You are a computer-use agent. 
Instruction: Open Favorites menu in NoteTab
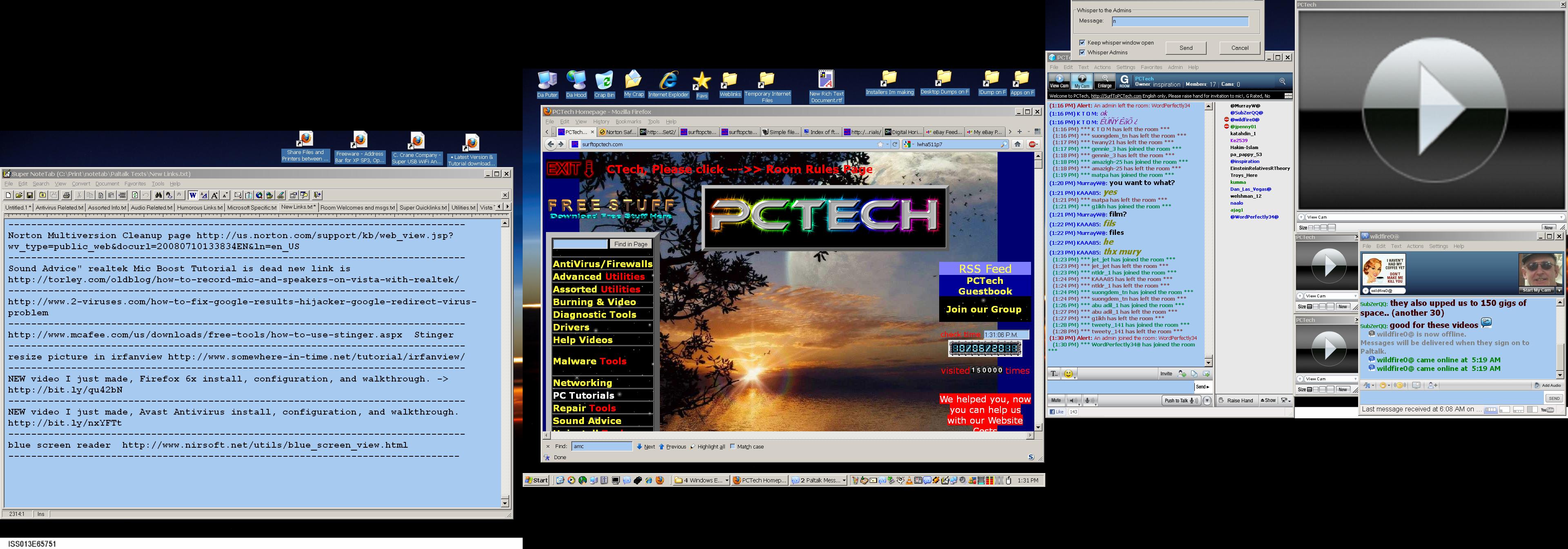click(135, 184)
